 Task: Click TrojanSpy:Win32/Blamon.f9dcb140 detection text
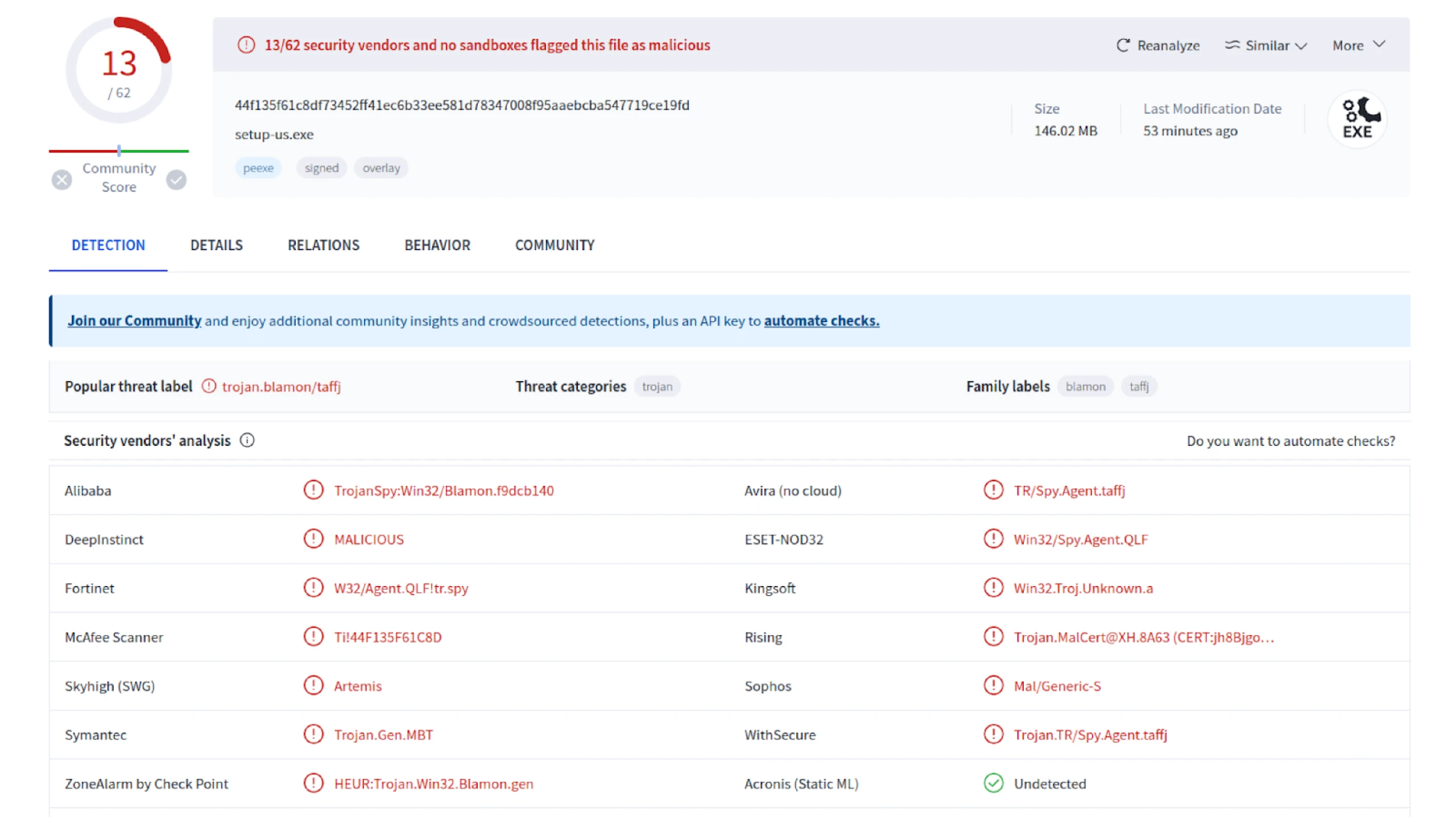tap(444, 491)
